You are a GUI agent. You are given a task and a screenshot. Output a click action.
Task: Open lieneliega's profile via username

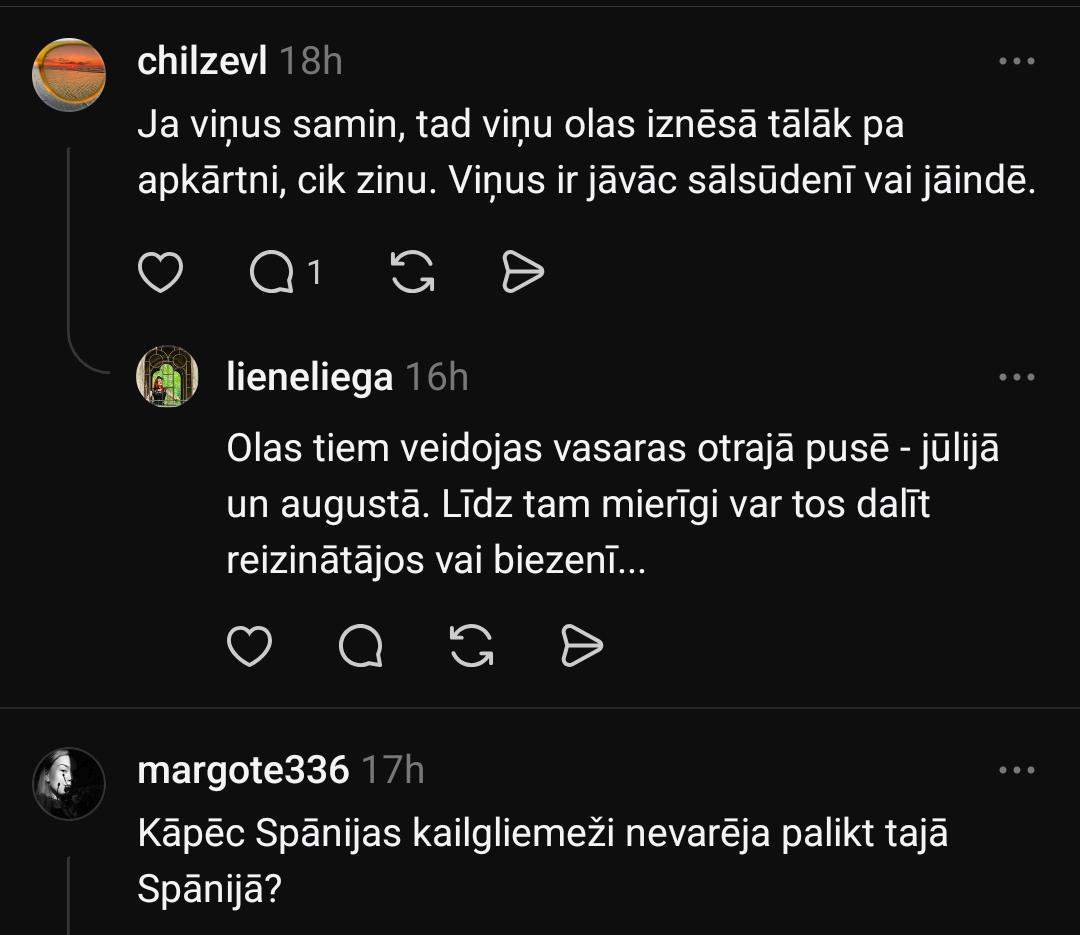click(x=310, y=377)
